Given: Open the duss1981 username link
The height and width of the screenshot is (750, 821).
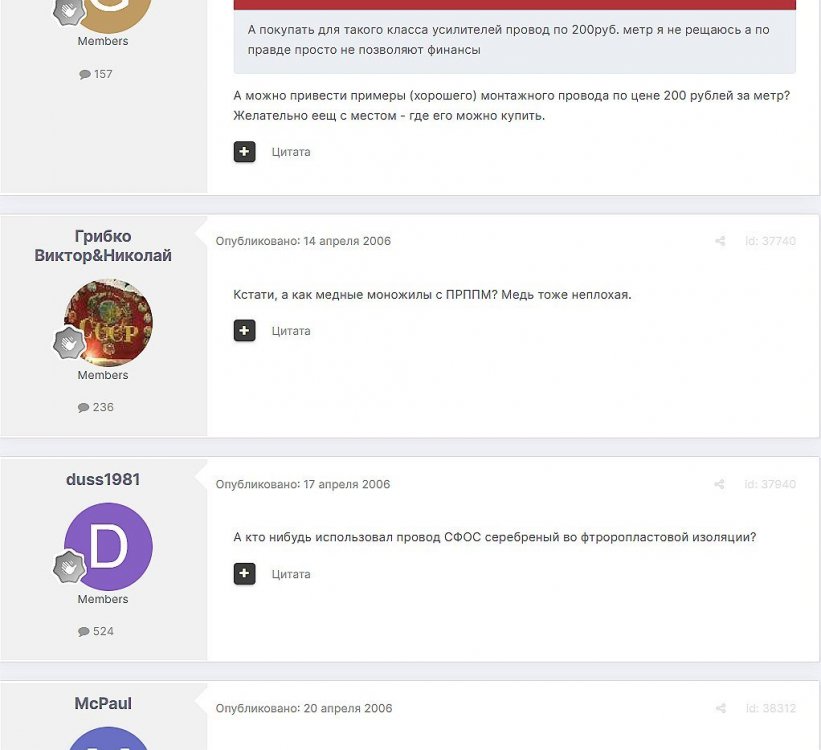Looking at the screenshot, I should (x=103, y=479).
